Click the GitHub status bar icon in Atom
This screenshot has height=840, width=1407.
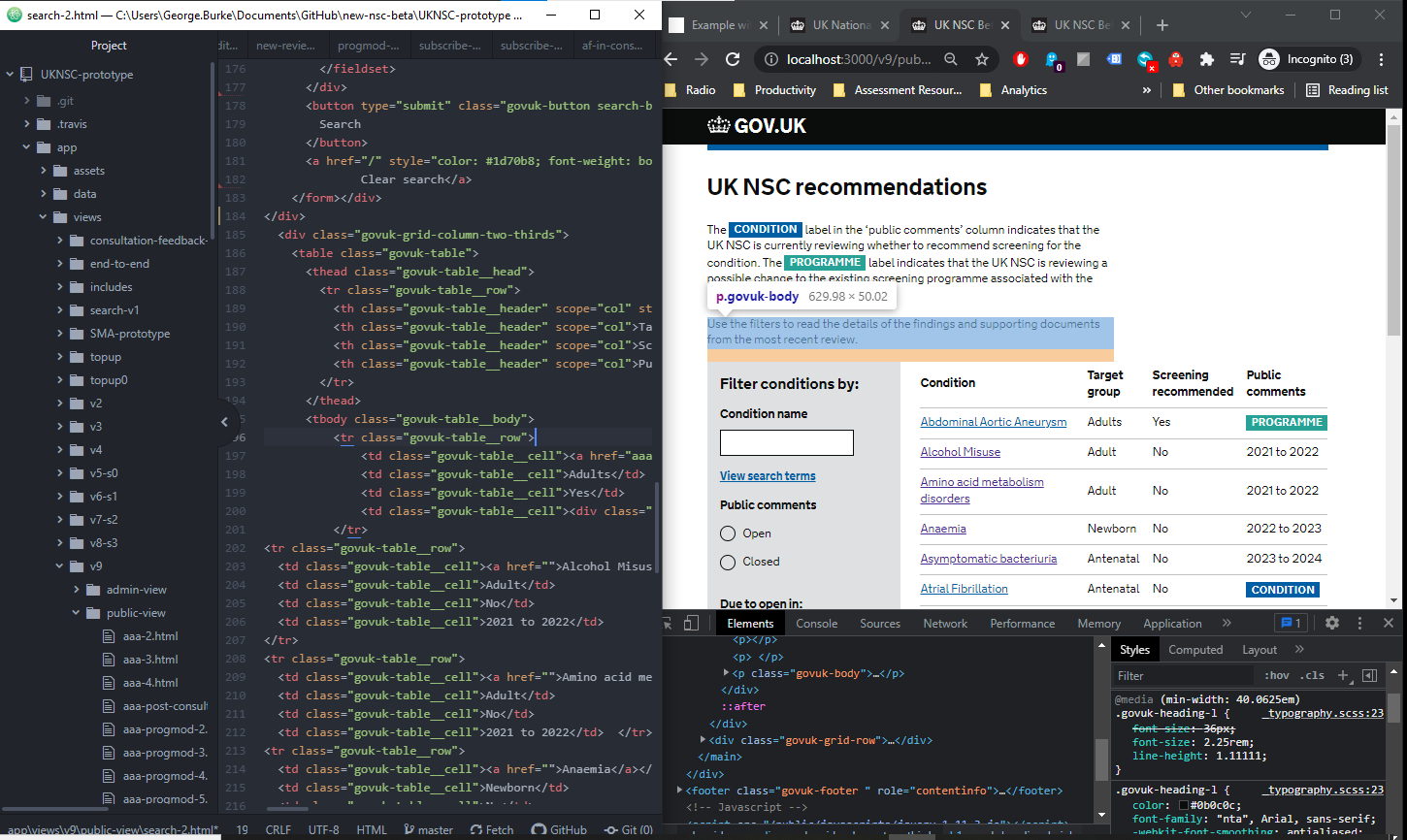click(559, 829)
